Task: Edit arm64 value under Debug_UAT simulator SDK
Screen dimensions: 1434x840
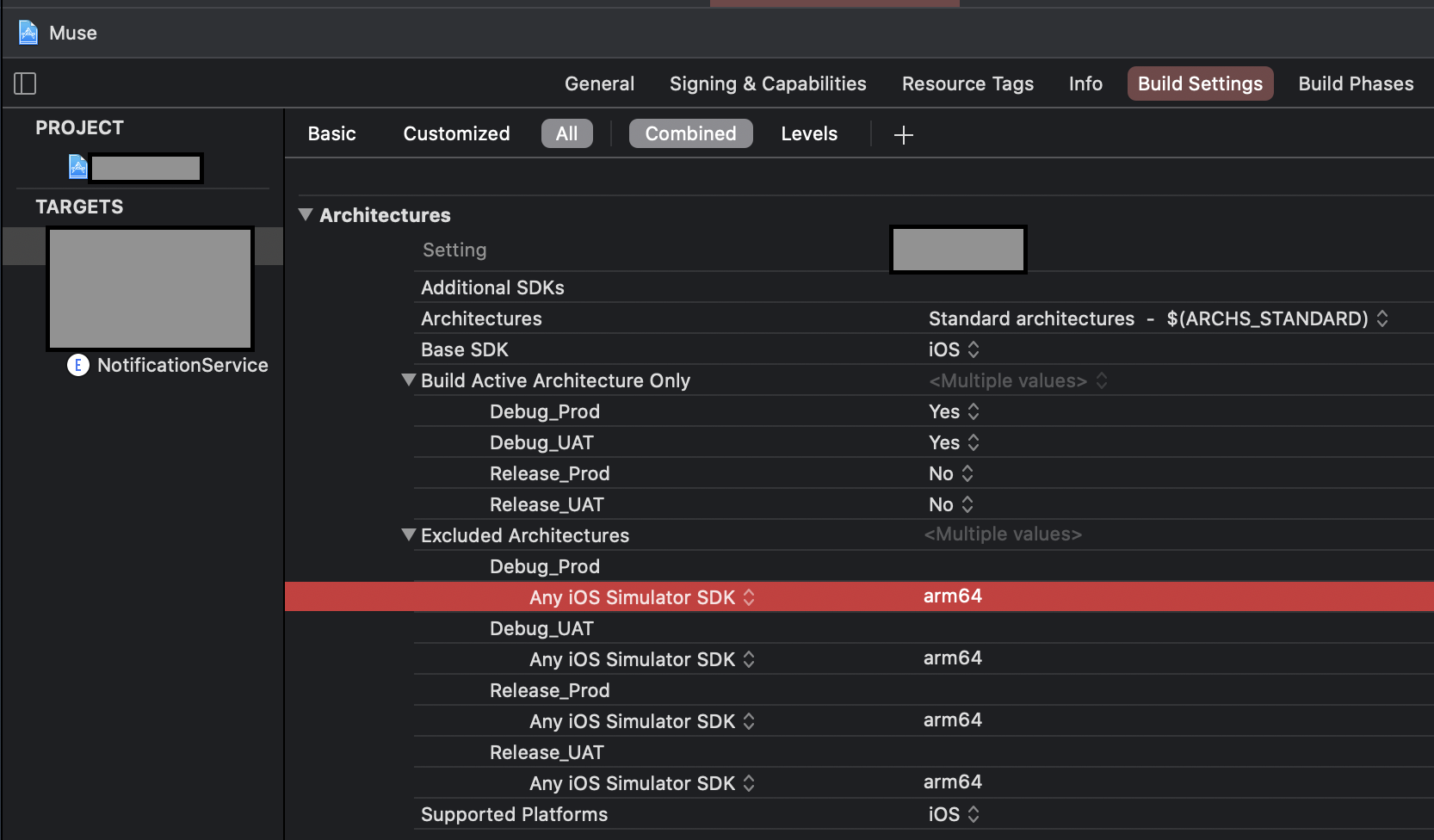Action: [x=952, y=658]
